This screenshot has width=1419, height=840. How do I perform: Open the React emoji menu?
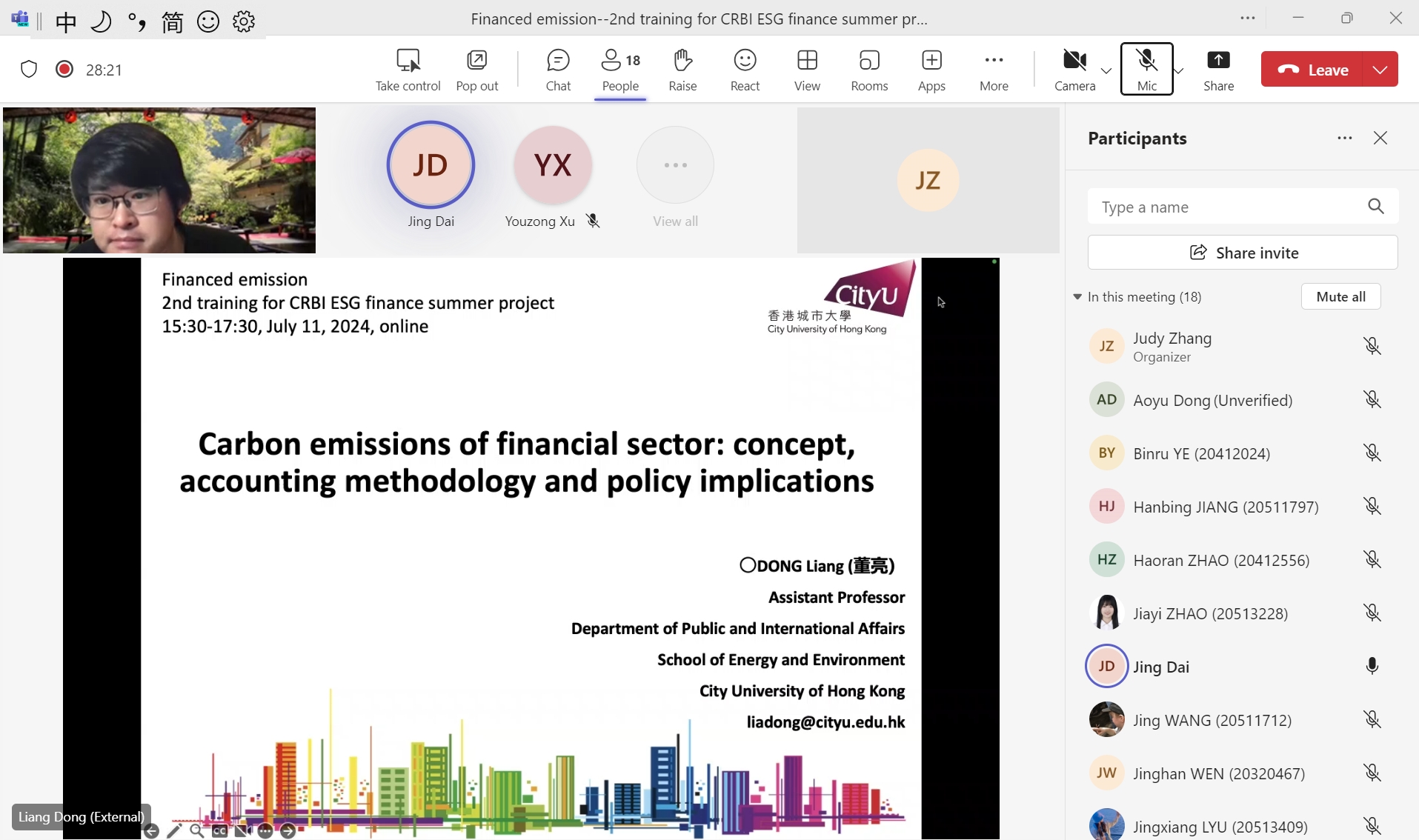coord(745,70)
